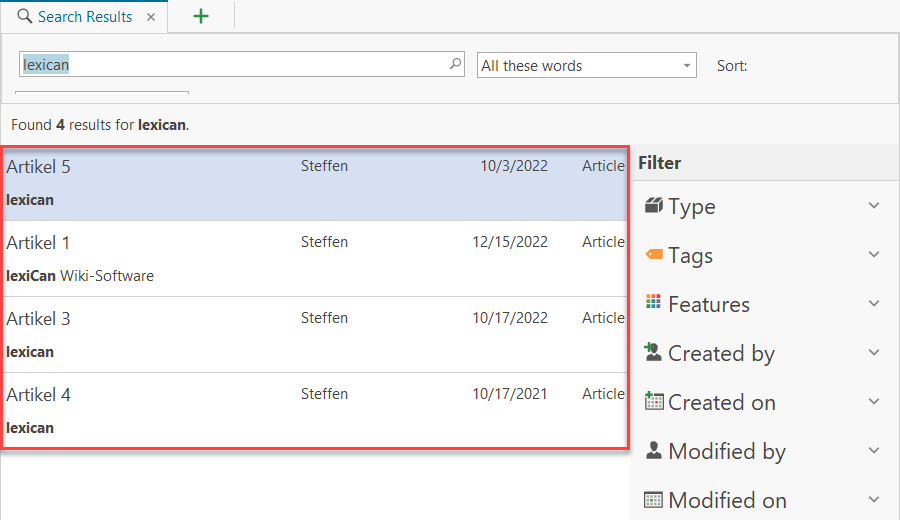This screenshot has height=520, width=900.
Task: Select the Artikel 4 result row
Action: [300, 410]
